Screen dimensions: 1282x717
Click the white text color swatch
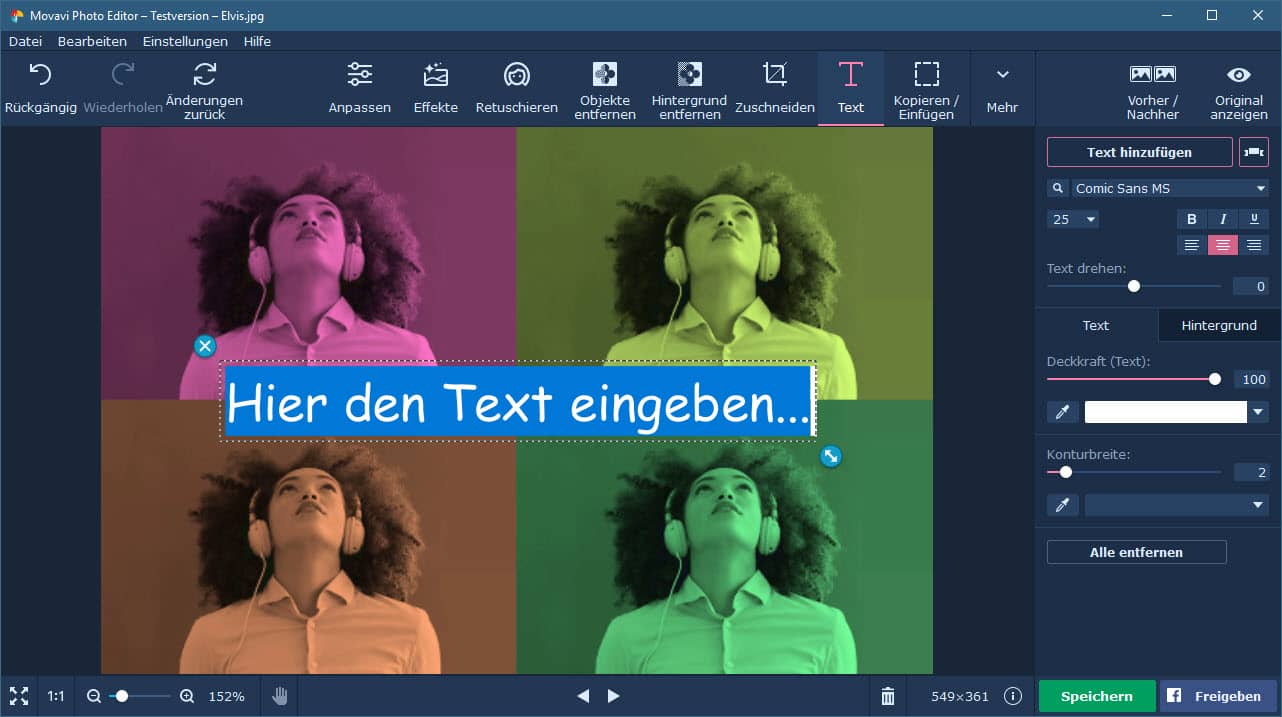point(1166,412)
